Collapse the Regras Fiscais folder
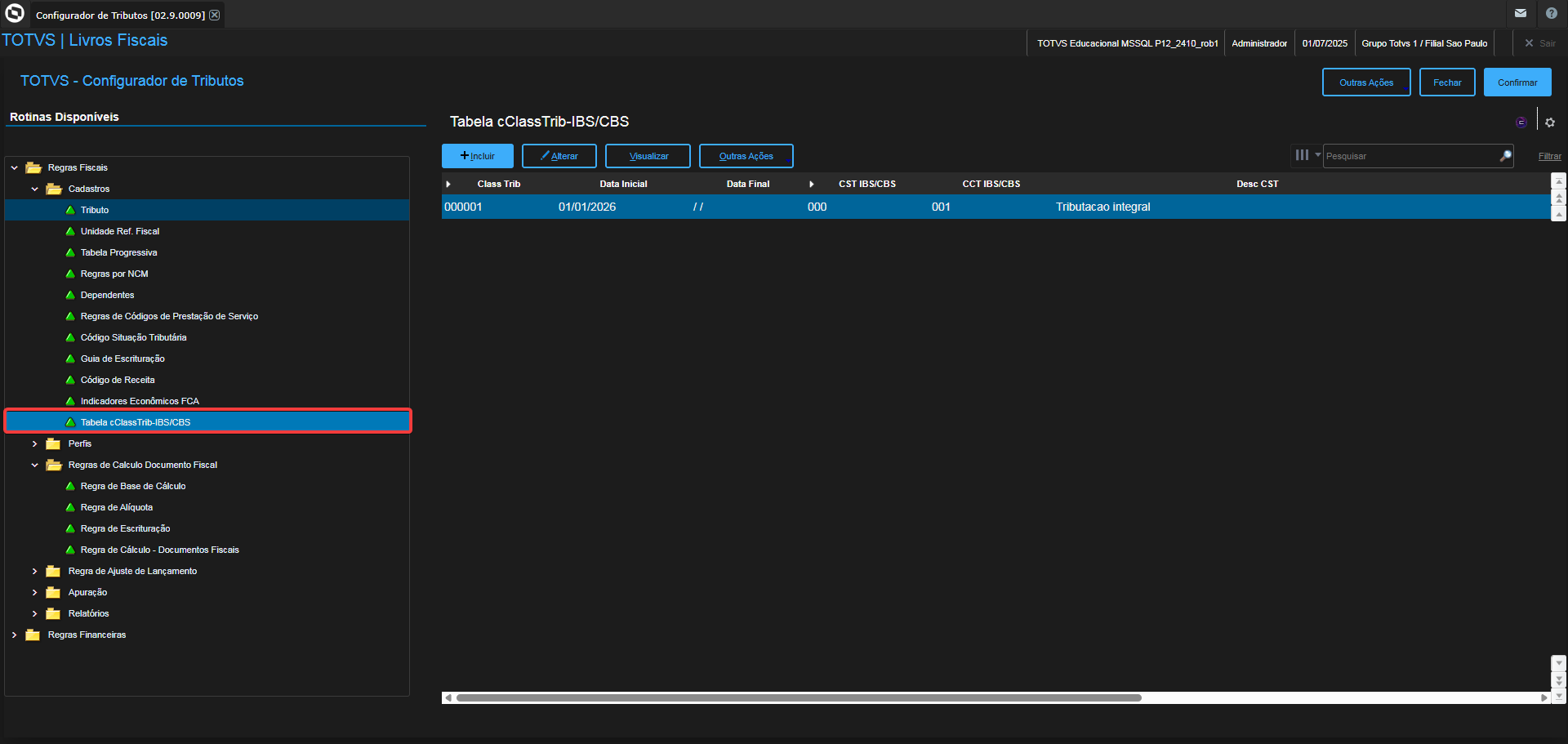Screen dimensions: 1568x744 pyautogui.click(x=14, y=167)
